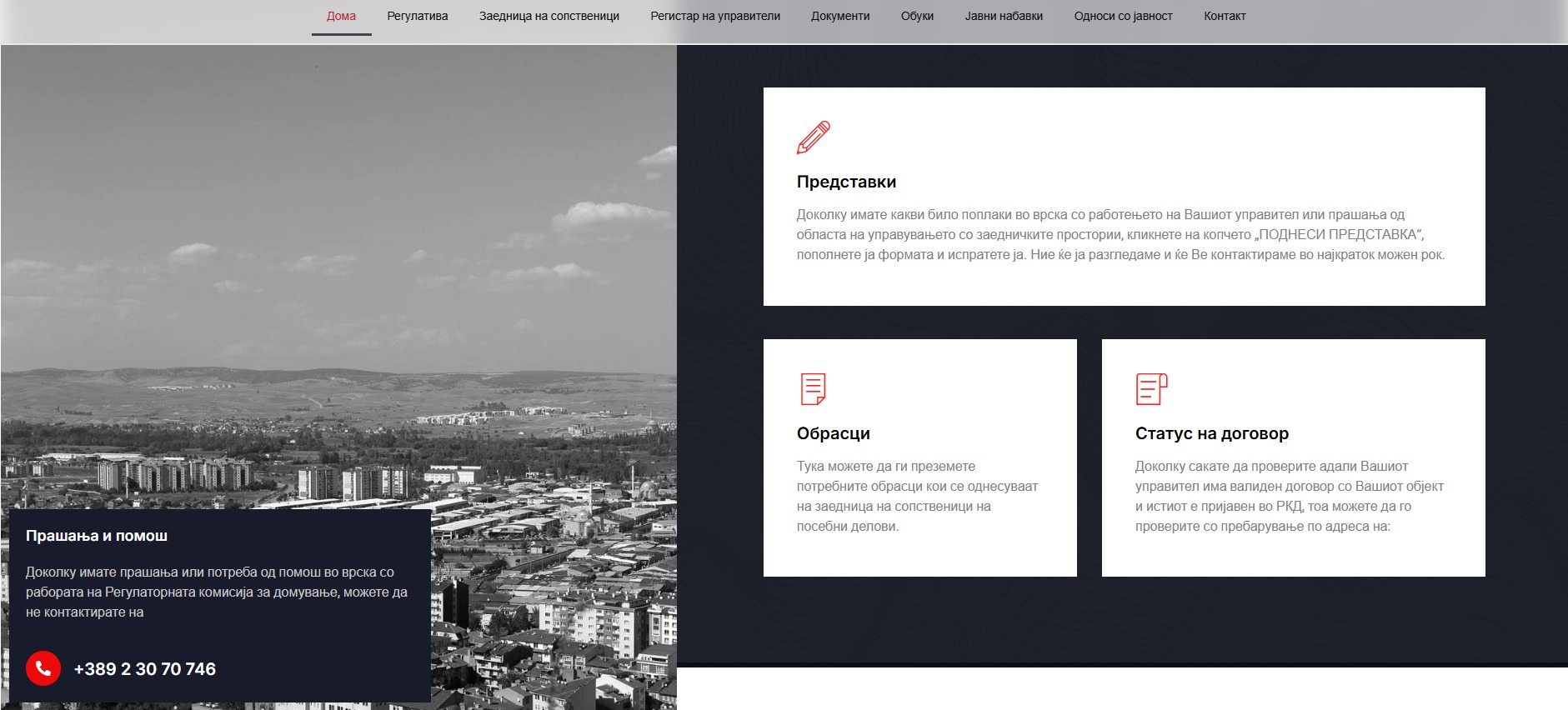Click the Претставки card heading
The width and height of the screenshot is (1568, 710).
pos(846,182)
